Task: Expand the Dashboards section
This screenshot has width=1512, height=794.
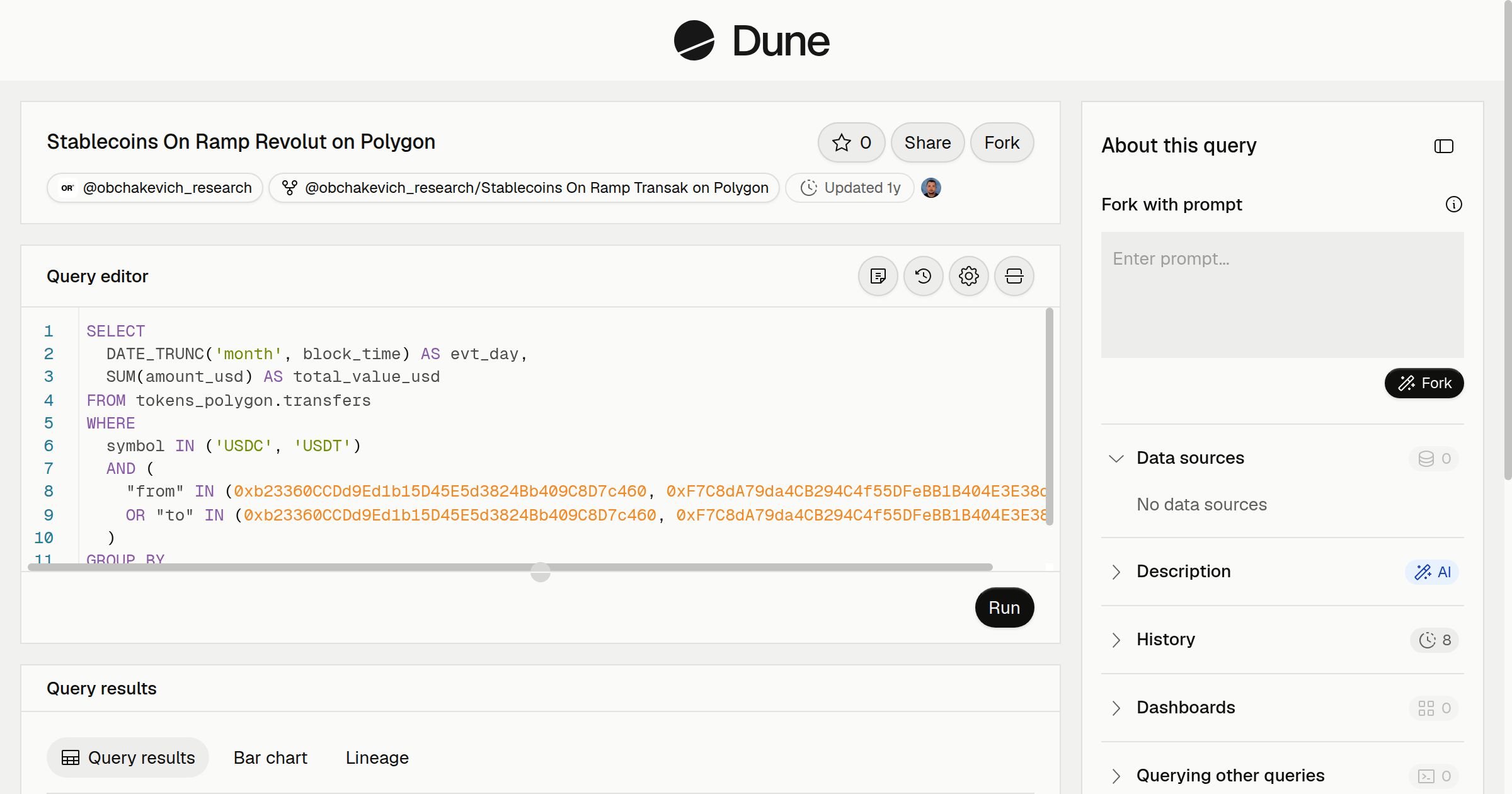Action: click(x=1116, y=708)
